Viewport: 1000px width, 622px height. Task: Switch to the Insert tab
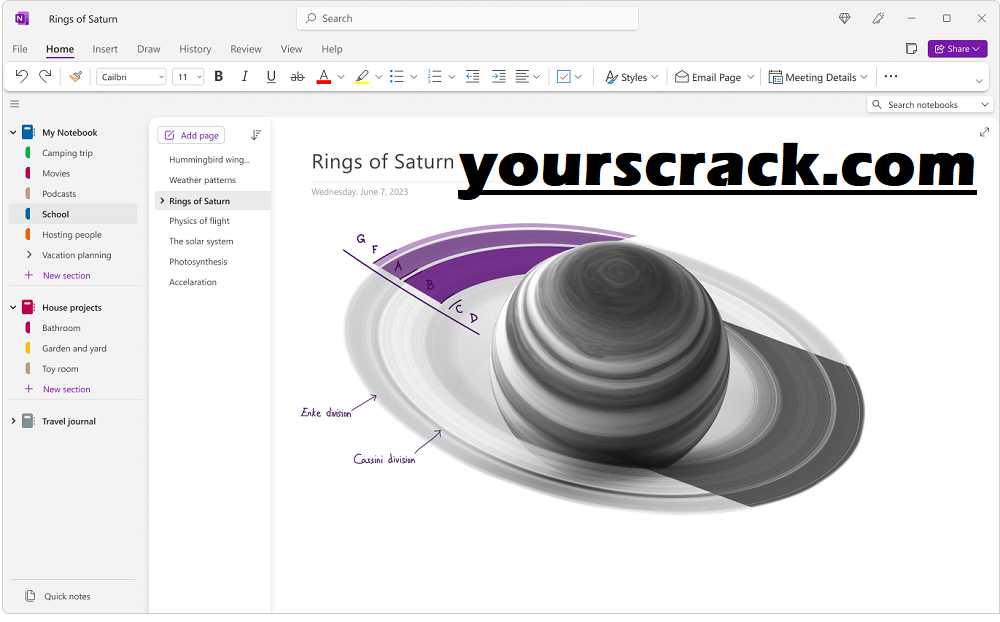(105, 49)
